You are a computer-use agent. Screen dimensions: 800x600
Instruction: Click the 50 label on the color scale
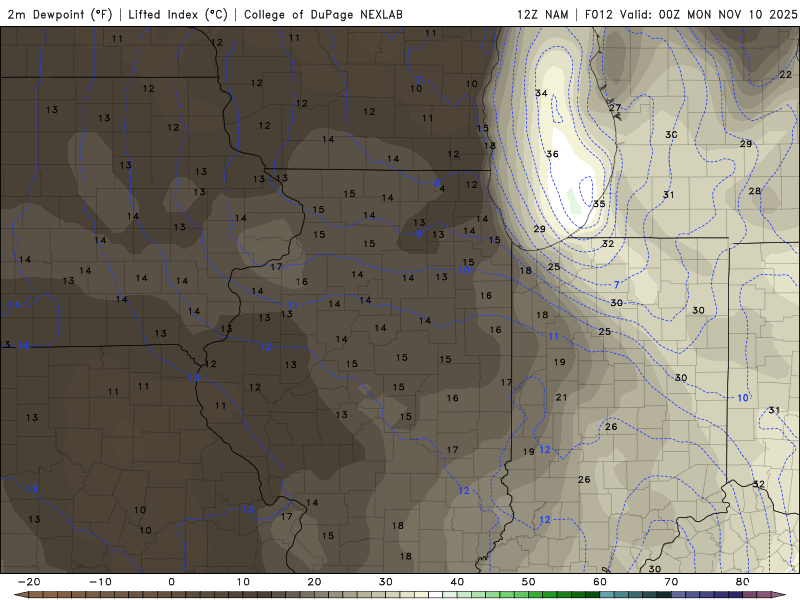point(529,582)
